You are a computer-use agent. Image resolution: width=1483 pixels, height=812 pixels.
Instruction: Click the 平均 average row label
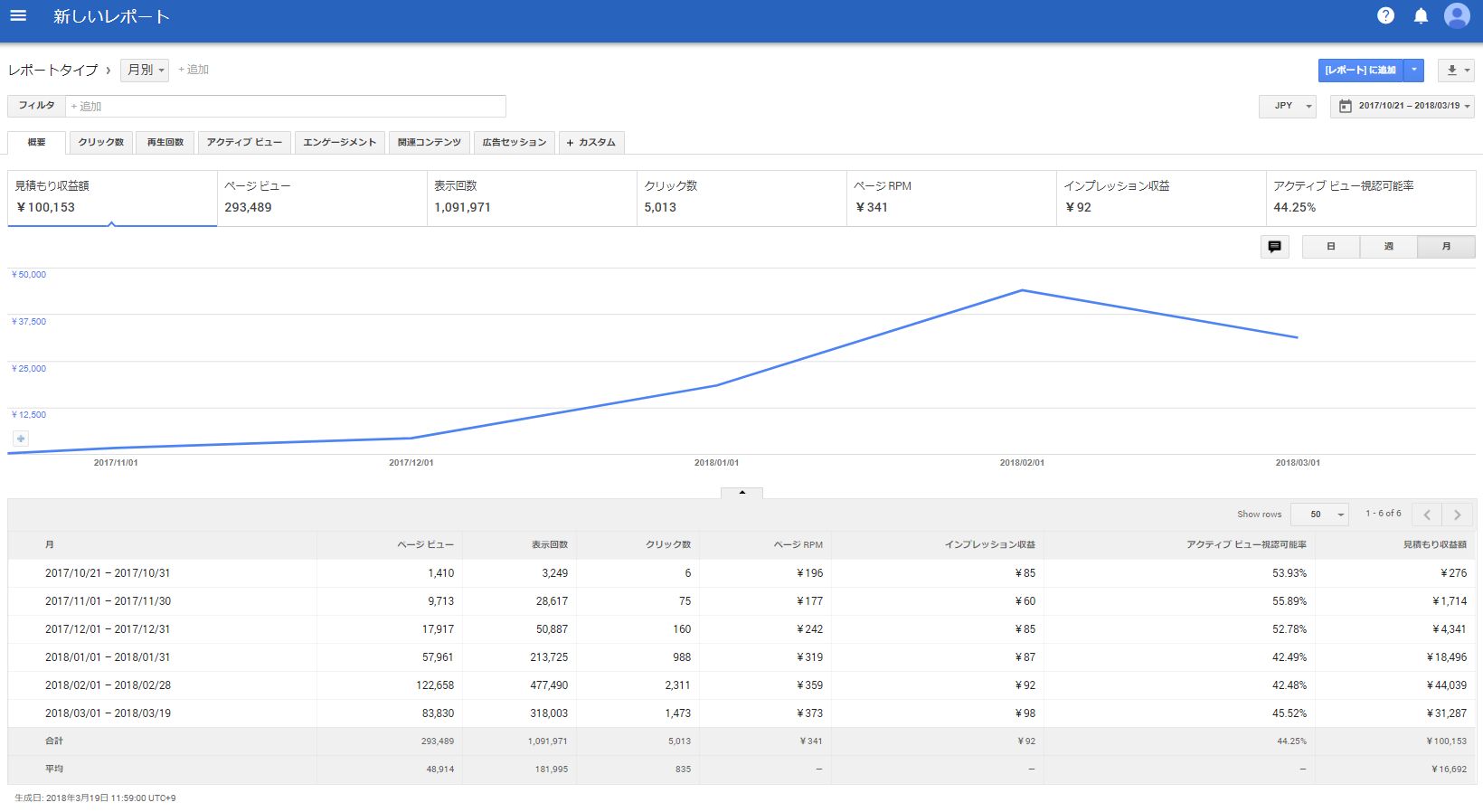click(54, 770)
